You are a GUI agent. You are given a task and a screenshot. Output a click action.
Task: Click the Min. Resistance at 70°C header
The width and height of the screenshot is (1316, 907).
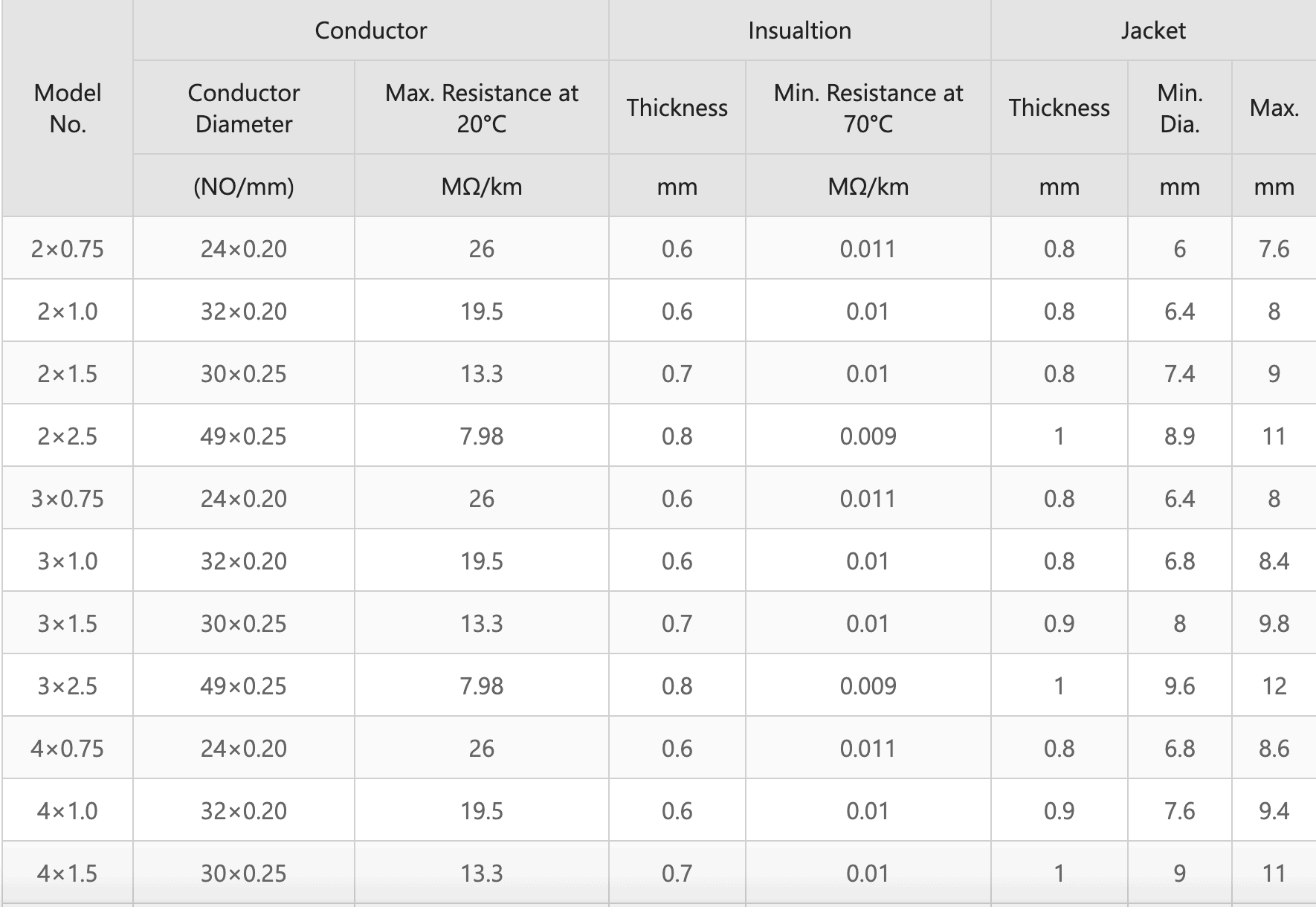click(x=868, y=109)
